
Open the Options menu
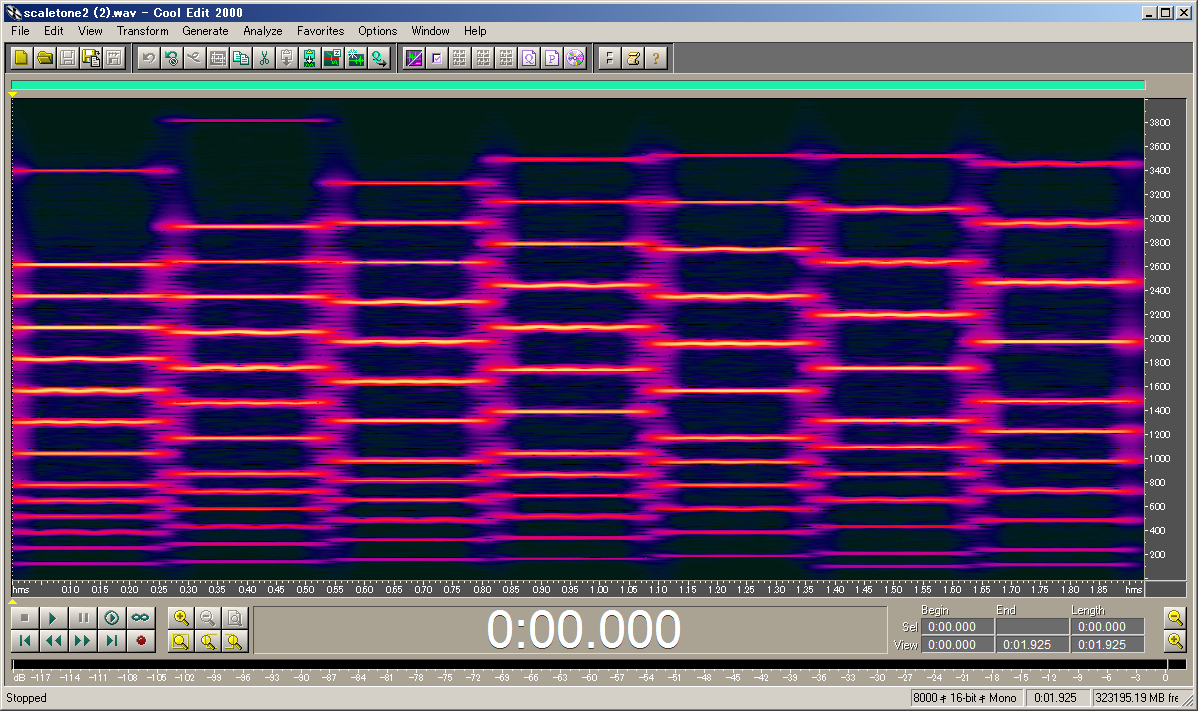tap(377, 31)
